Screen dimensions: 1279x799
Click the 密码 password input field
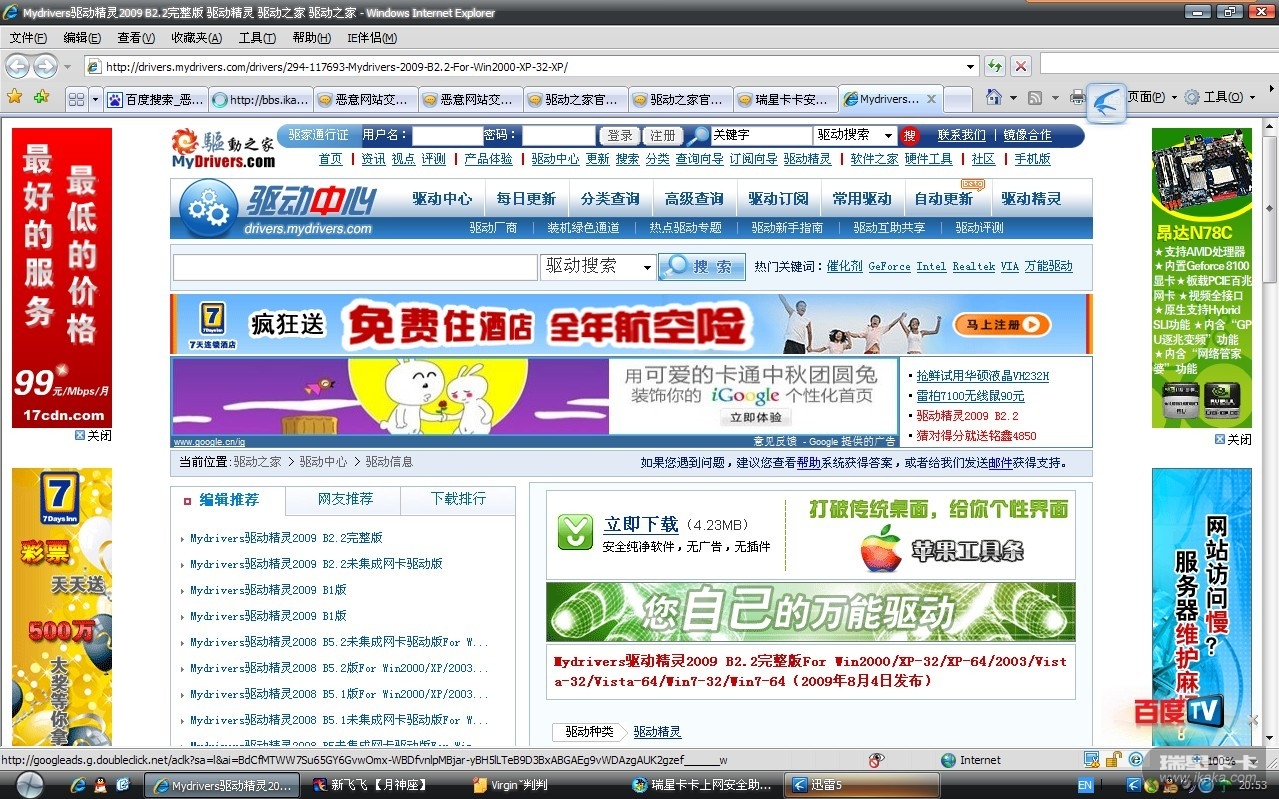coord(558,135)
